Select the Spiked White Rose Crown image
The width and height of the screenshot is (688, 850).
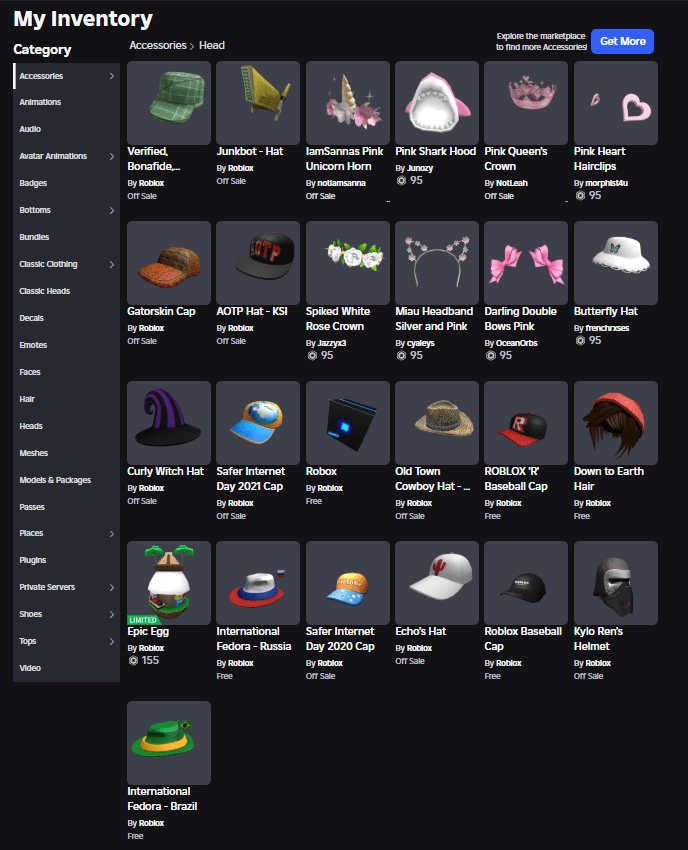click(348, 262)
